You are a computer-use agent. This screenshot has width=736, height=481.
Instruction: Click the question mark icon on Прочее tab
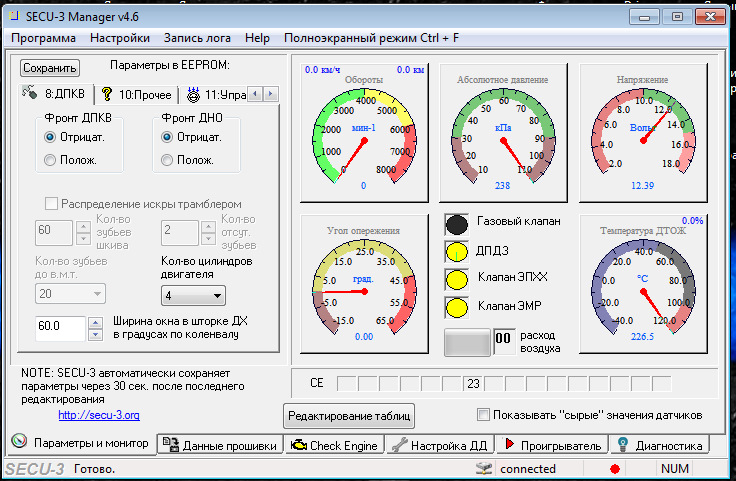107,94
